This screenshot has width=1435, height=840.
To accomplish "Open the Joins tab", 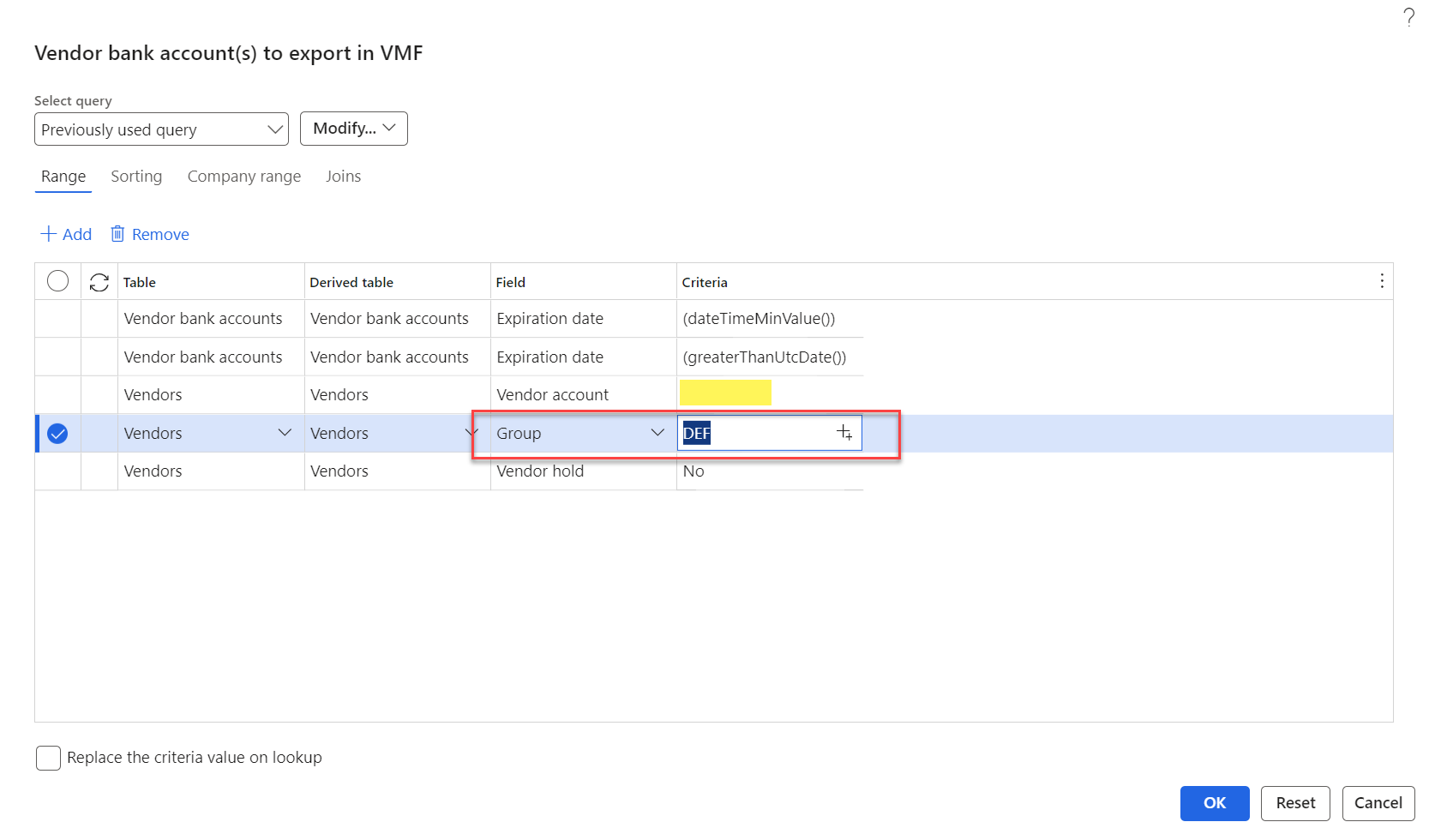I will tap(343, 177).
